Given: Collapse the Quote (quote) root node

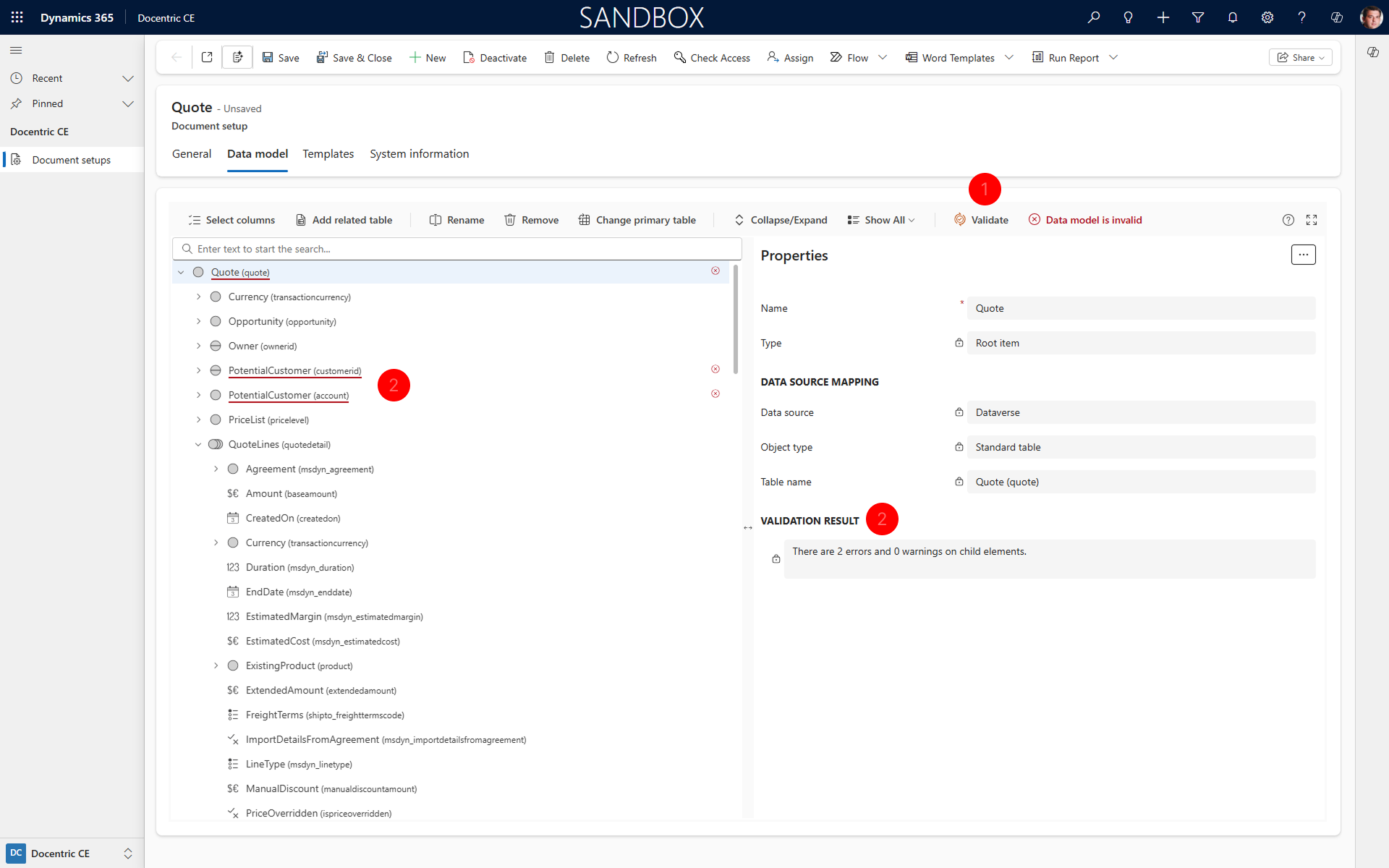Looking at the screenshot, I should click(x=181, y=272).
